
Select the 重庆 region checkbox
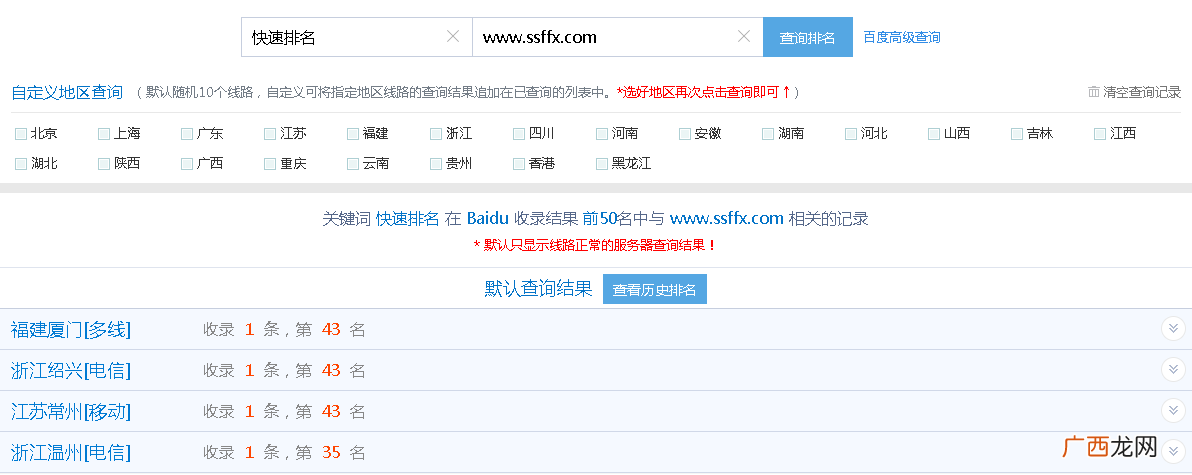[x=269, y=164]
